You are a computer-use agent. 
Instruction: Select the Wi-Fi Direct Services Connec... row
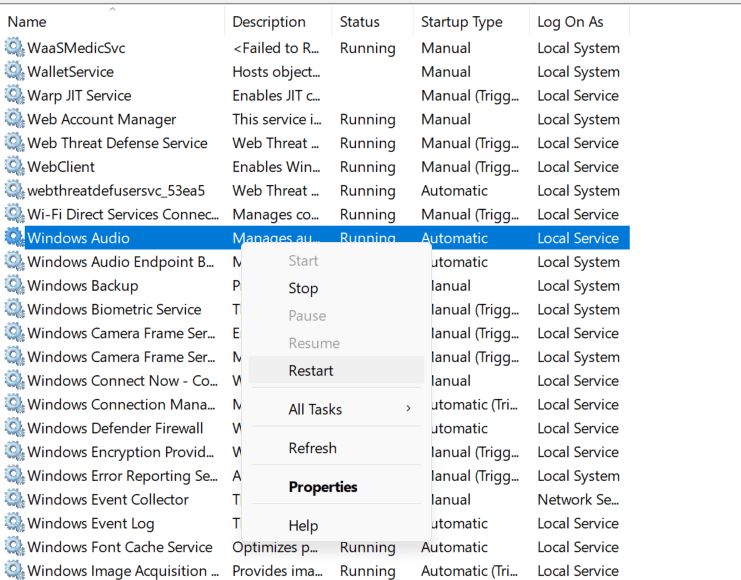123,215
